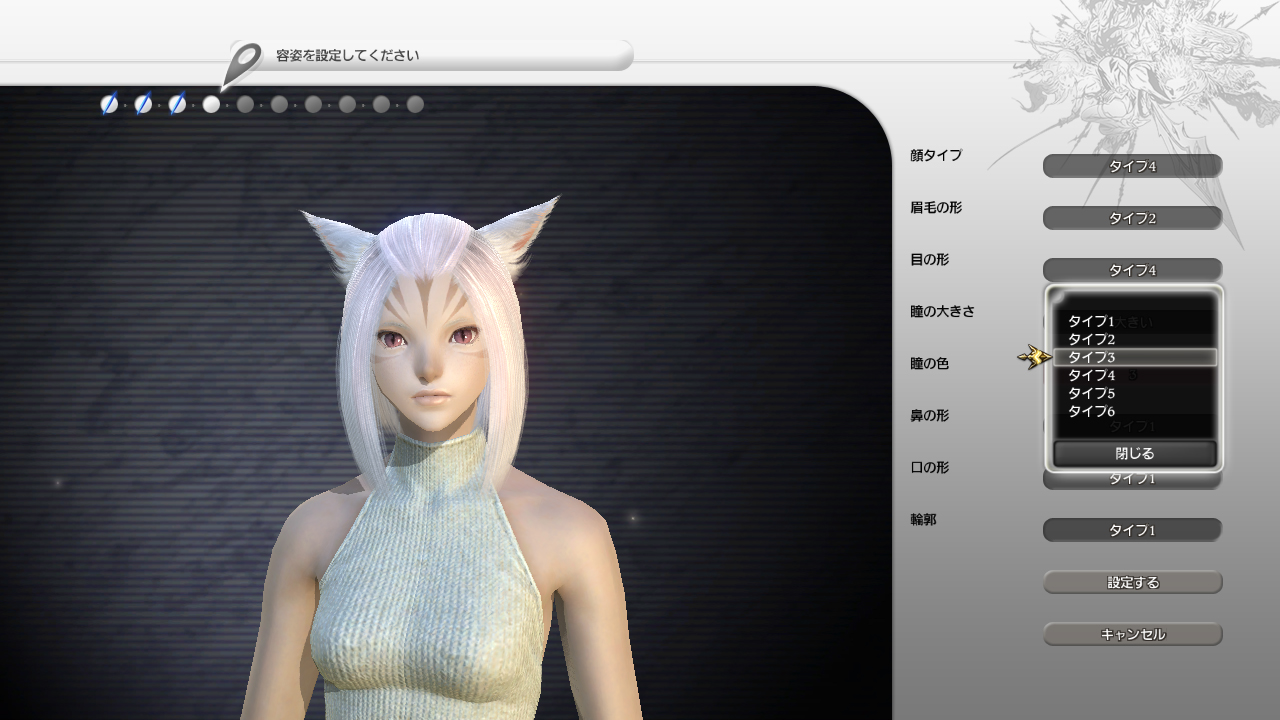Image resolution: width=1280 pixels, height=720 pixels.
Task: Open the 顔タイプ dropdown showing タイプ4
Action: tap(1132, 166)
